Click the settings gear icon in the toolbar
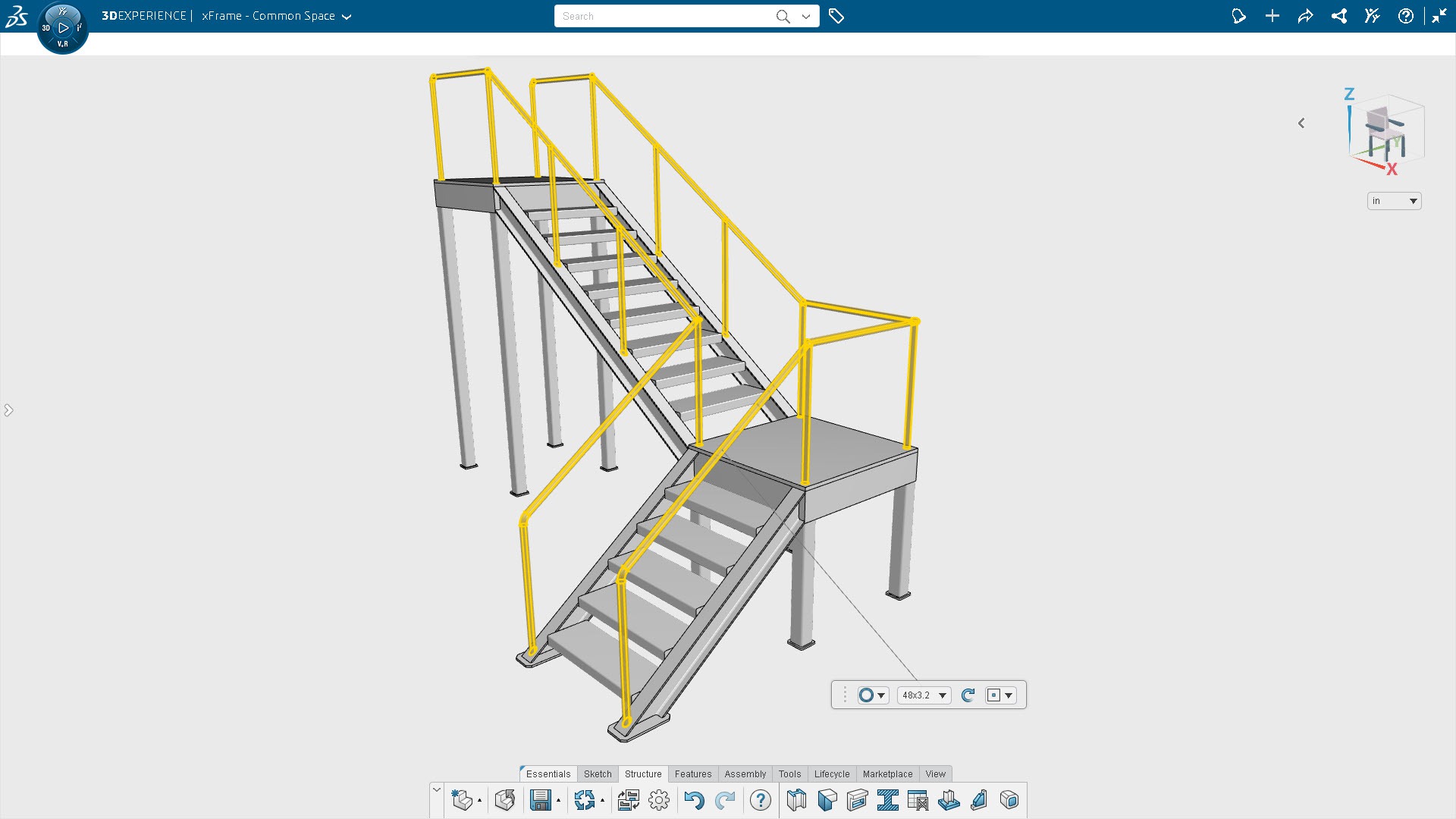Viewport: 1456px width, 819px height. point(658,800)
